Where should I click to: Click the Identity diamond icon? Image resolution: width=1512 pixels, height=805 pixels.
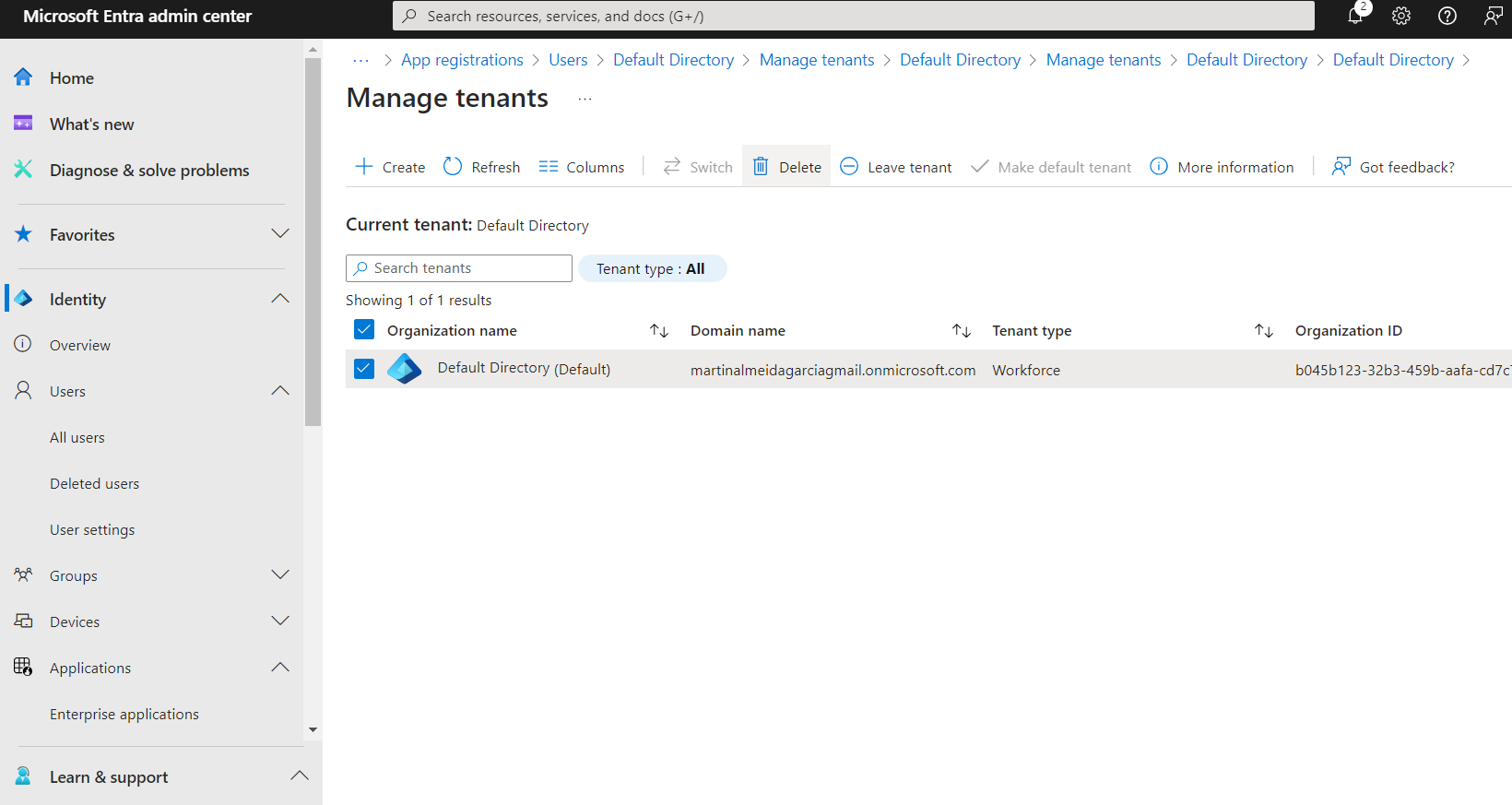(x=23, y=299)
